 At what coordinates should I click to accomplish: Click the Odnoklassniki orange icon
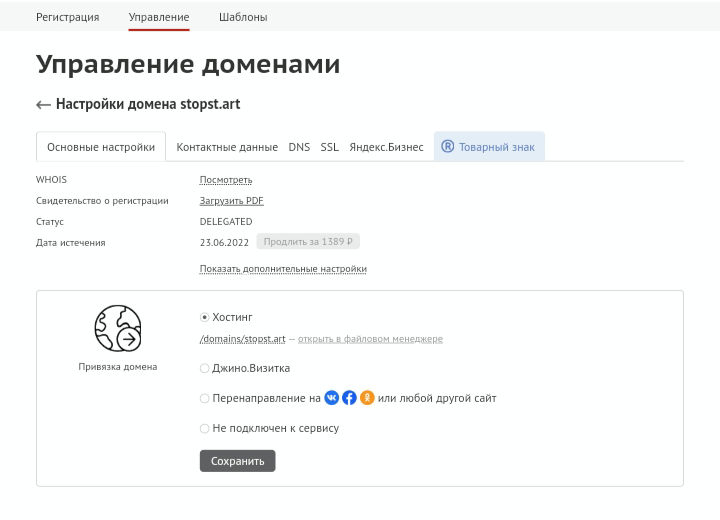367,398
